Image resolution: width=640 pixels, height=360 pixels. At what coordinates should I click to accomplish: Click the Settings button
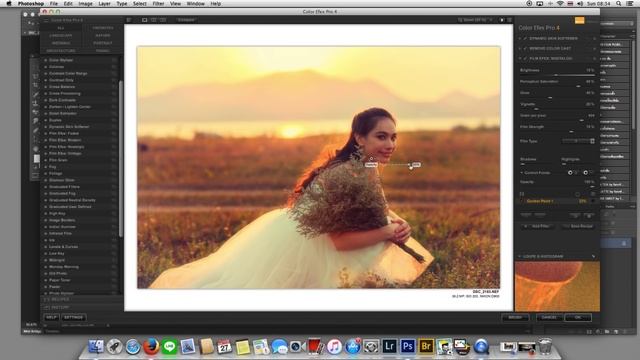(73, 317)
